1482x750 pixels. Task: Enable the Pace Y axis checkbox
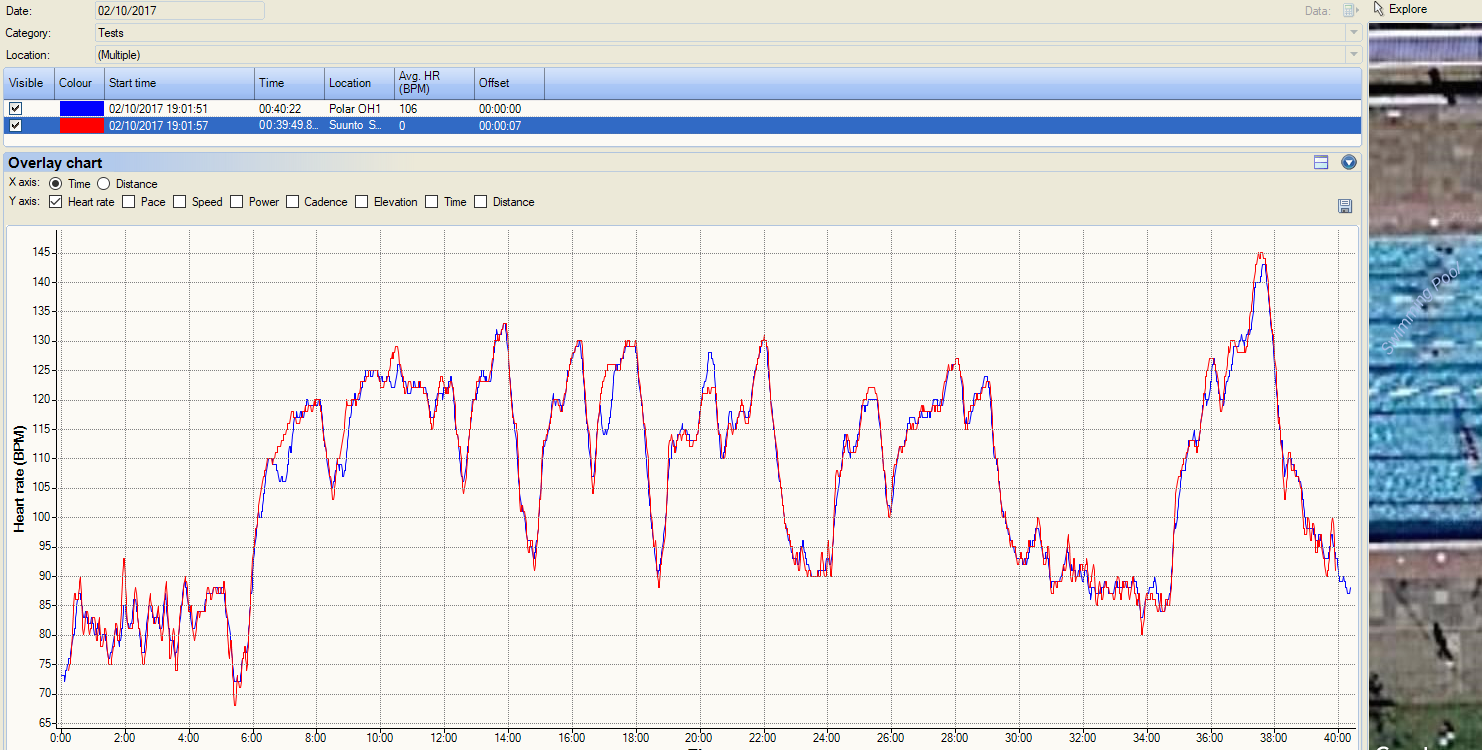pos(128,202)
